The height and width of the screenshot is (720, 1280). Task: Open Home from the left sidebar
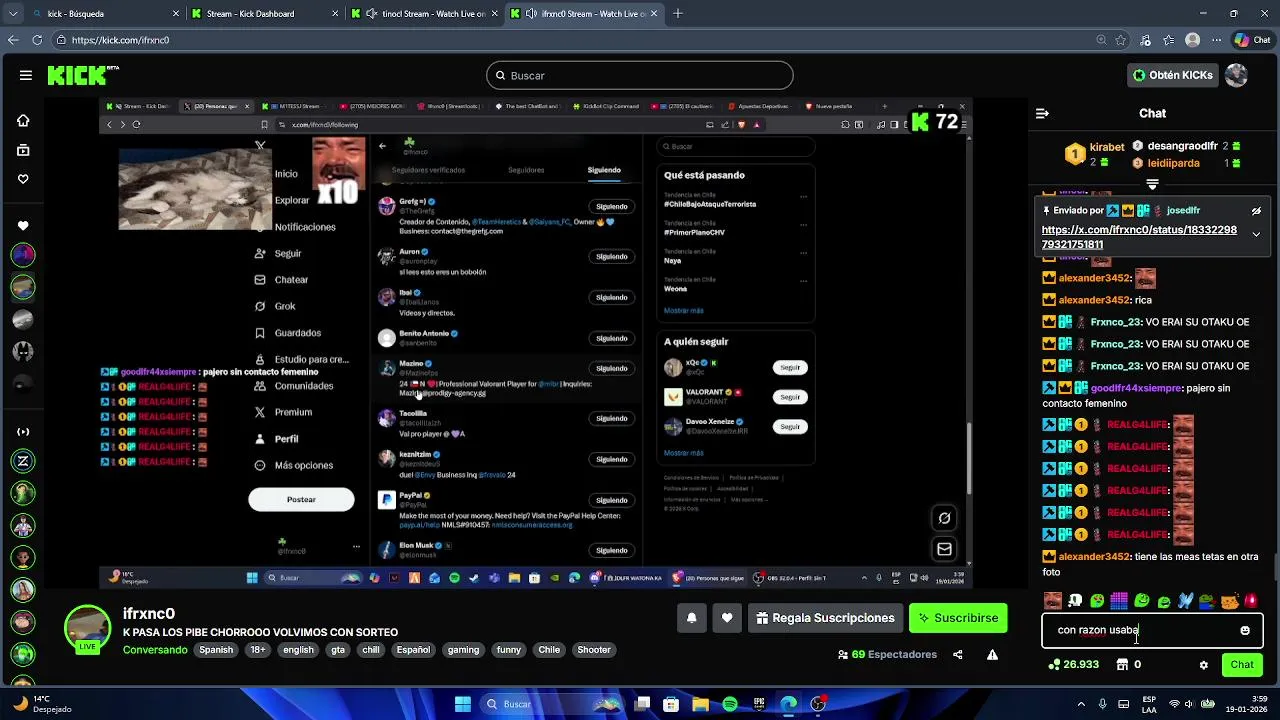(x=23, y=121)
